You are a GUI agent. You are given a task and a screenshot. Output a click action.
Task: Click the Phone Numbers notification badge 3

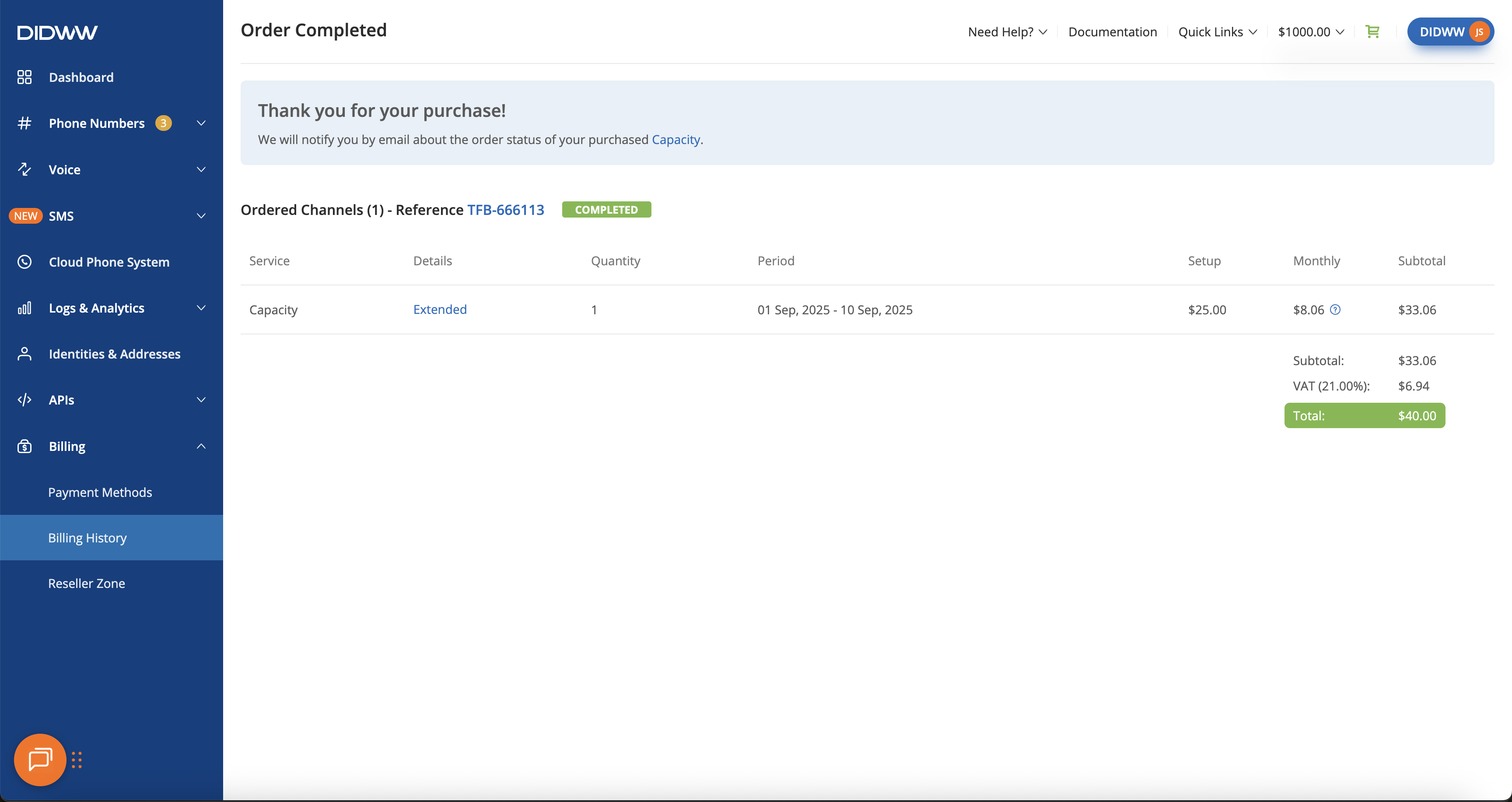pos(163,123)
